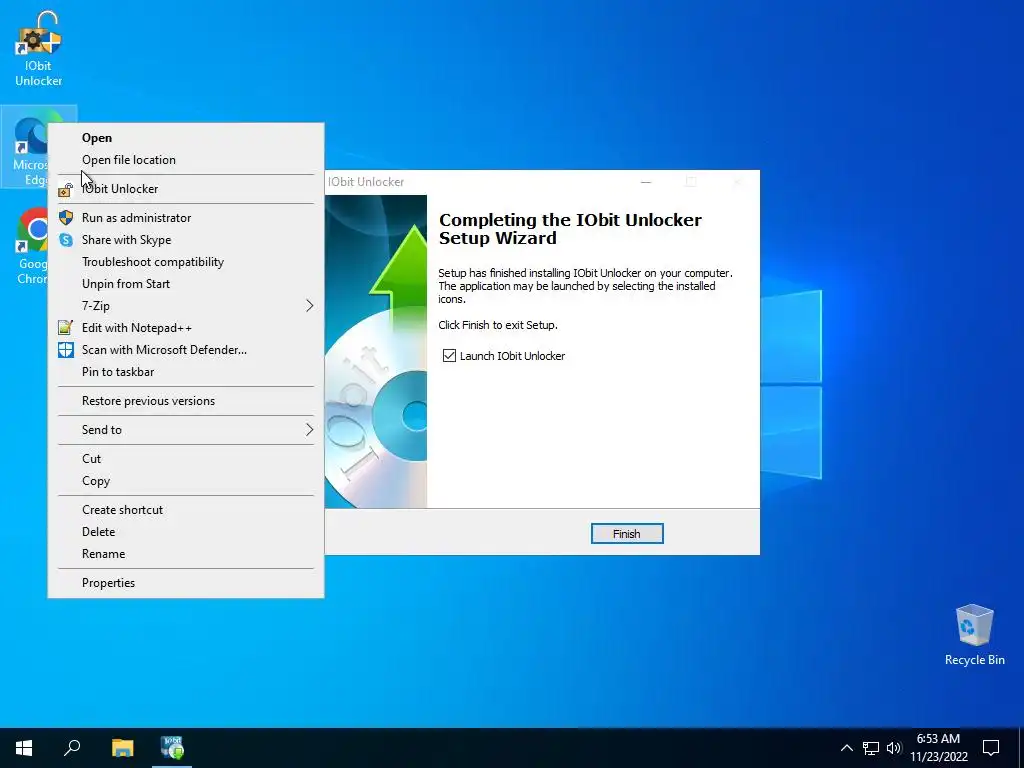The height and width of the screenshot is (768, 1024).
Task: Open the volume speaker tray icon
Action: pos(894,748)
